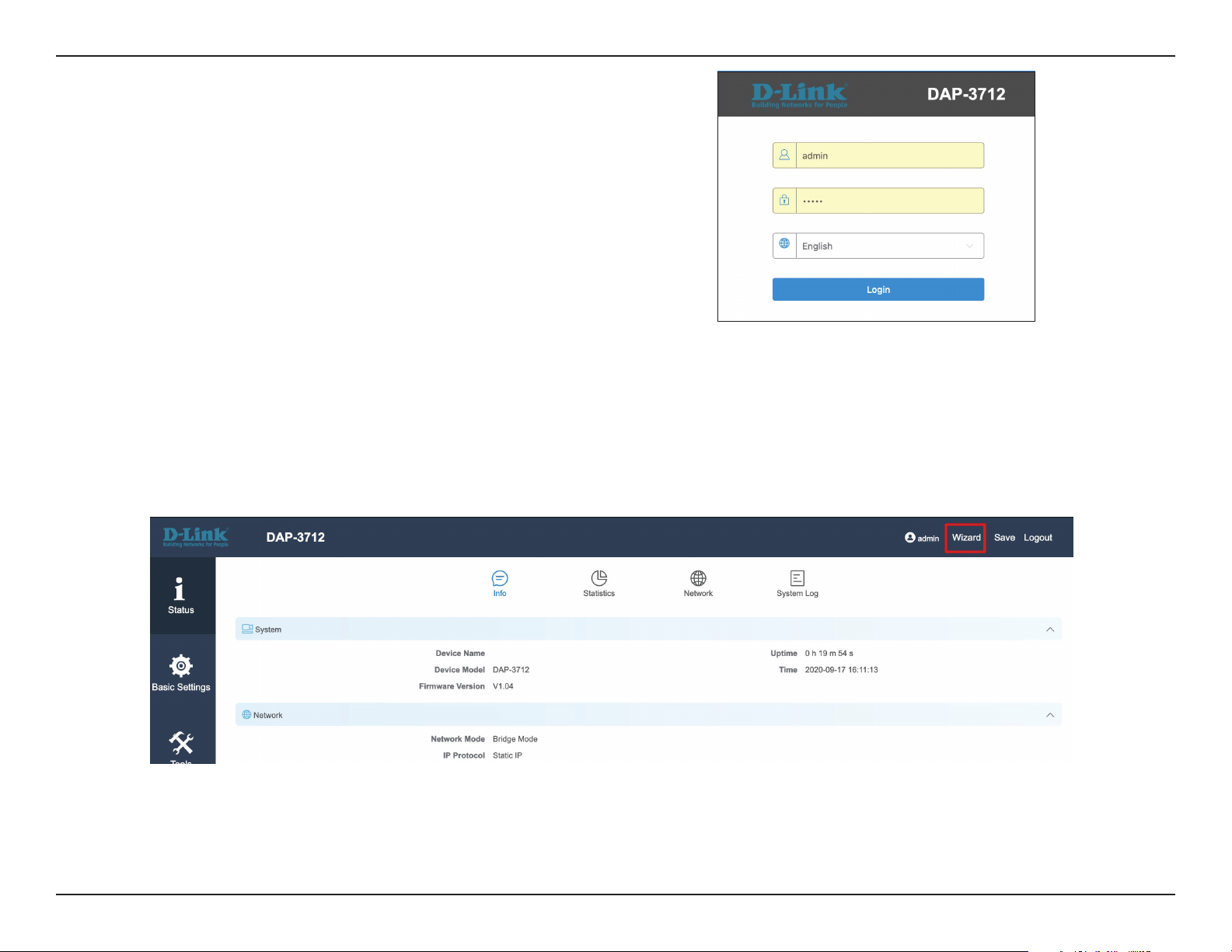
Task: Click the DAP-3712 title in dashboard header
Action: (295, 537)
